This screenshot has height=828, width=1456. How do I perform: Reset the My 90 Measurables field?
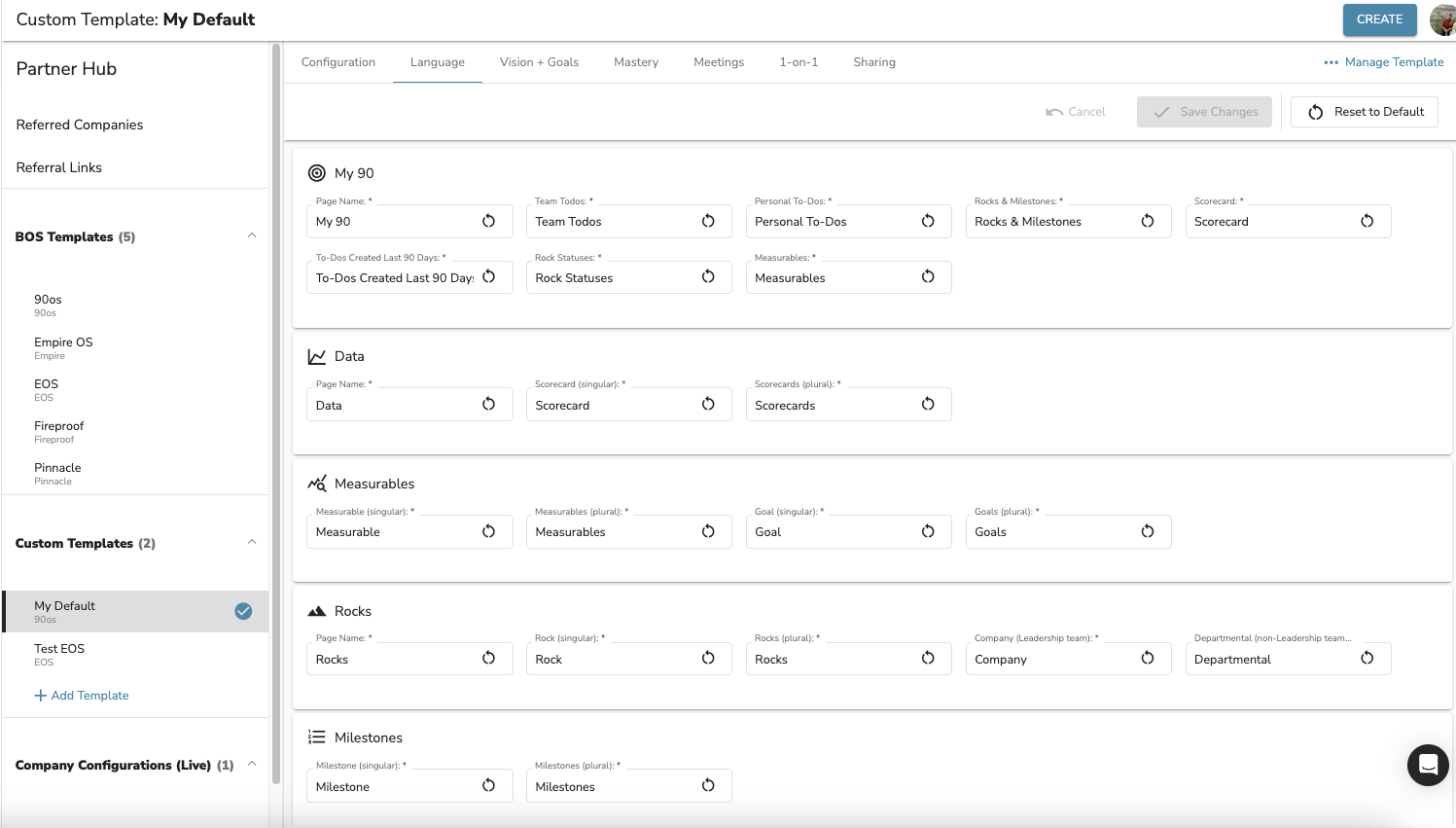929,277
